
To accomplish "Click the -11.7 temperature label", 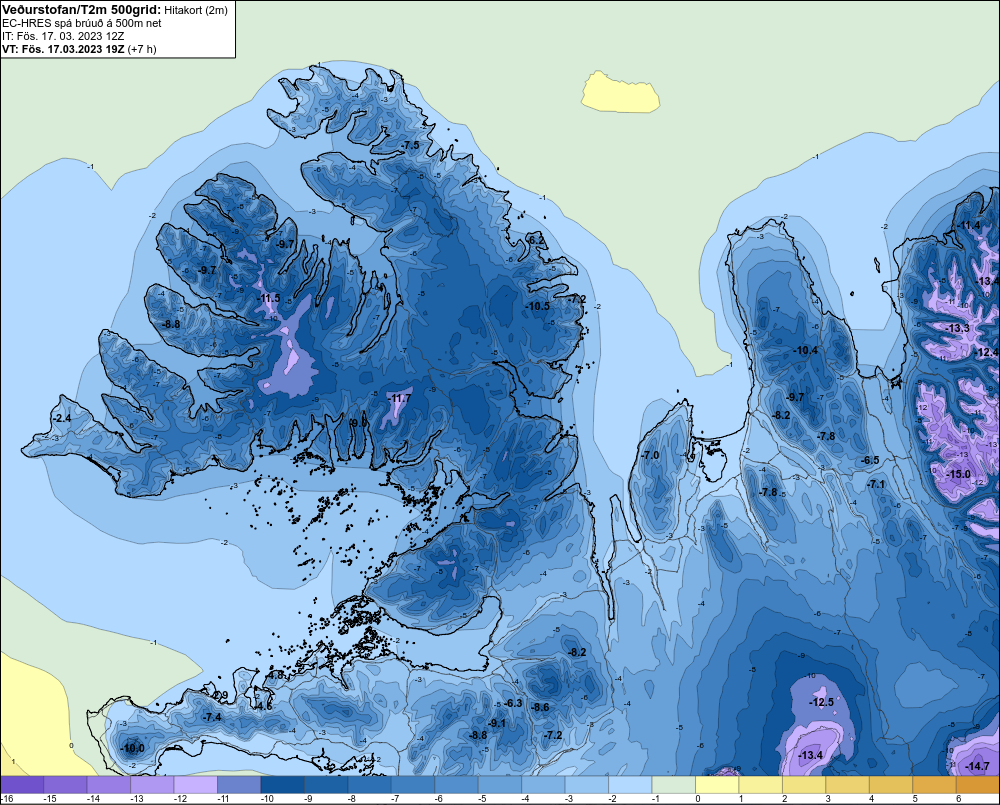I will (x=399, y=399).
